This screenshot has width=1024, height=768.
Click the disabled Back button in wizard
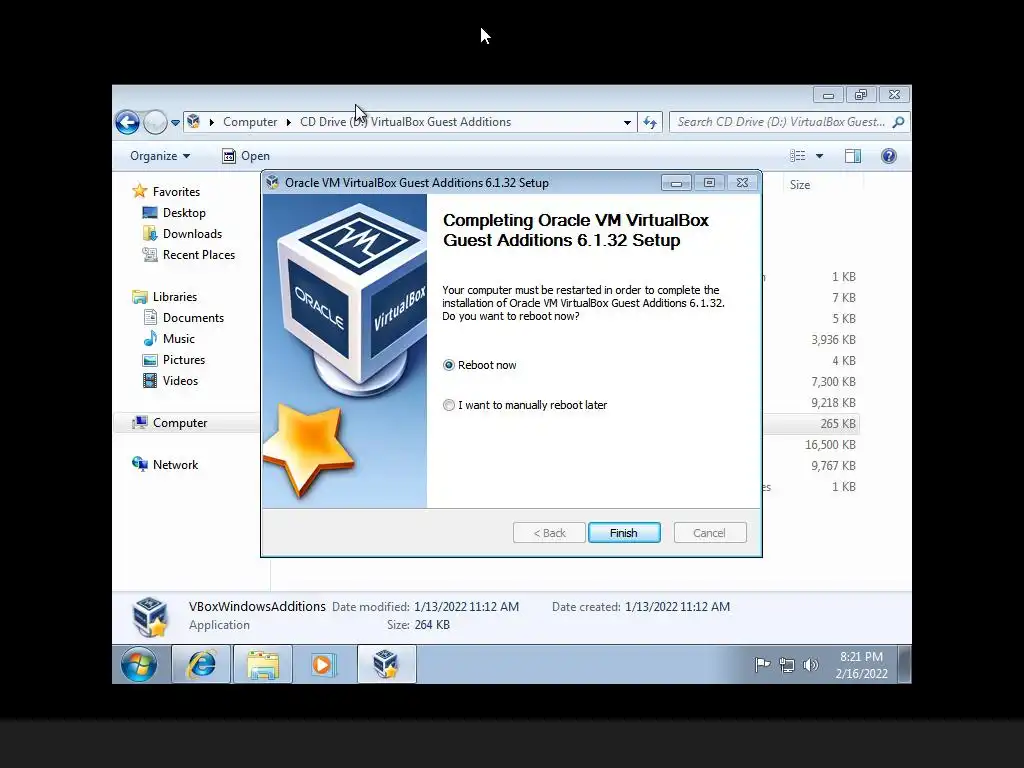(x=549, y=533)
